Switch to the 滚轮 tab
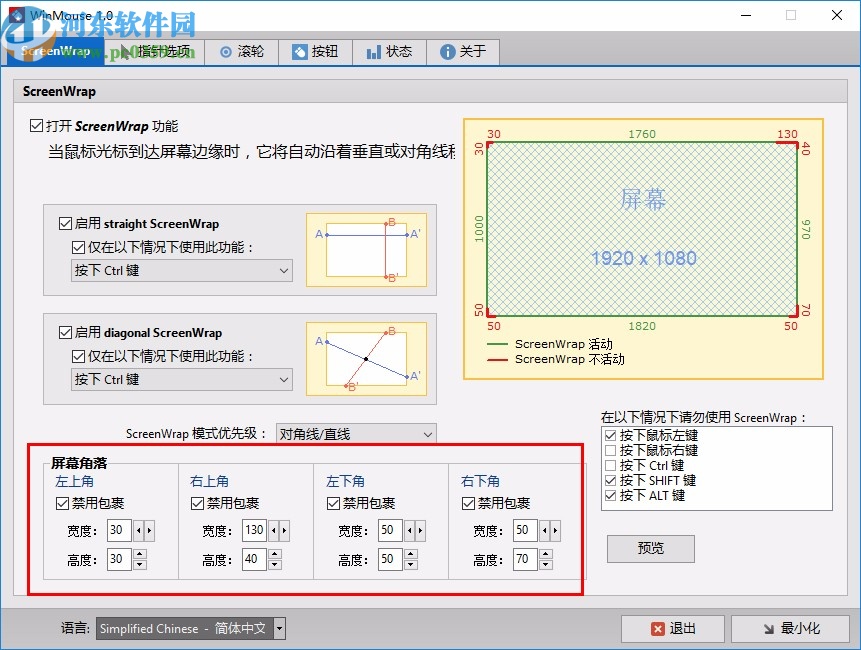 (242, 52)
